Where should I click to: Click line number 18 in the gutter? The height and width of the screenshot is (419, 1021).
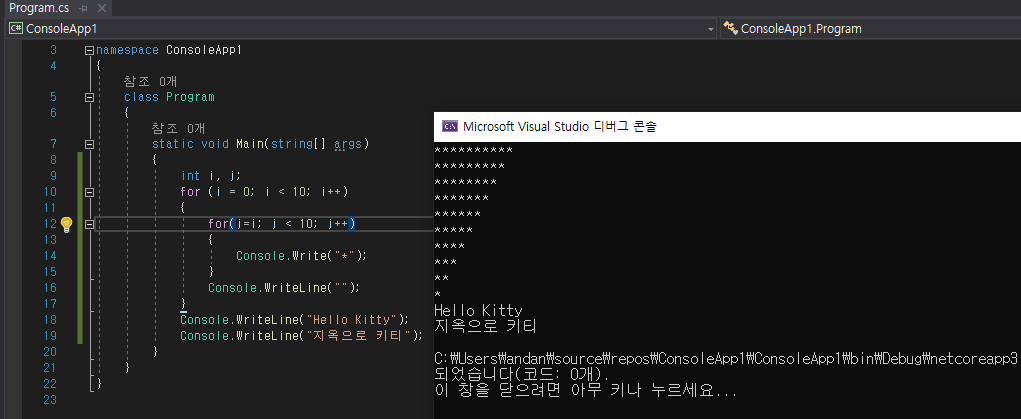pyautogui.click(x=50, y=320)
